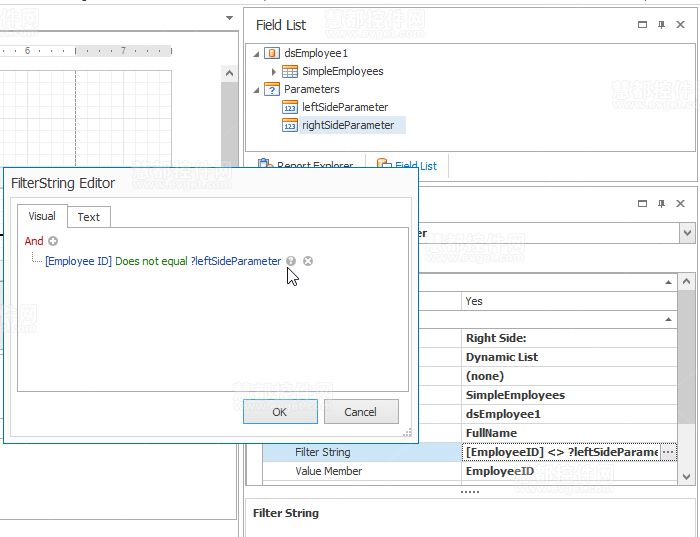The height and width of the screenshot is (537, 700).
Task: Cancel the FilterString Editor
Action: coord(361,412)
